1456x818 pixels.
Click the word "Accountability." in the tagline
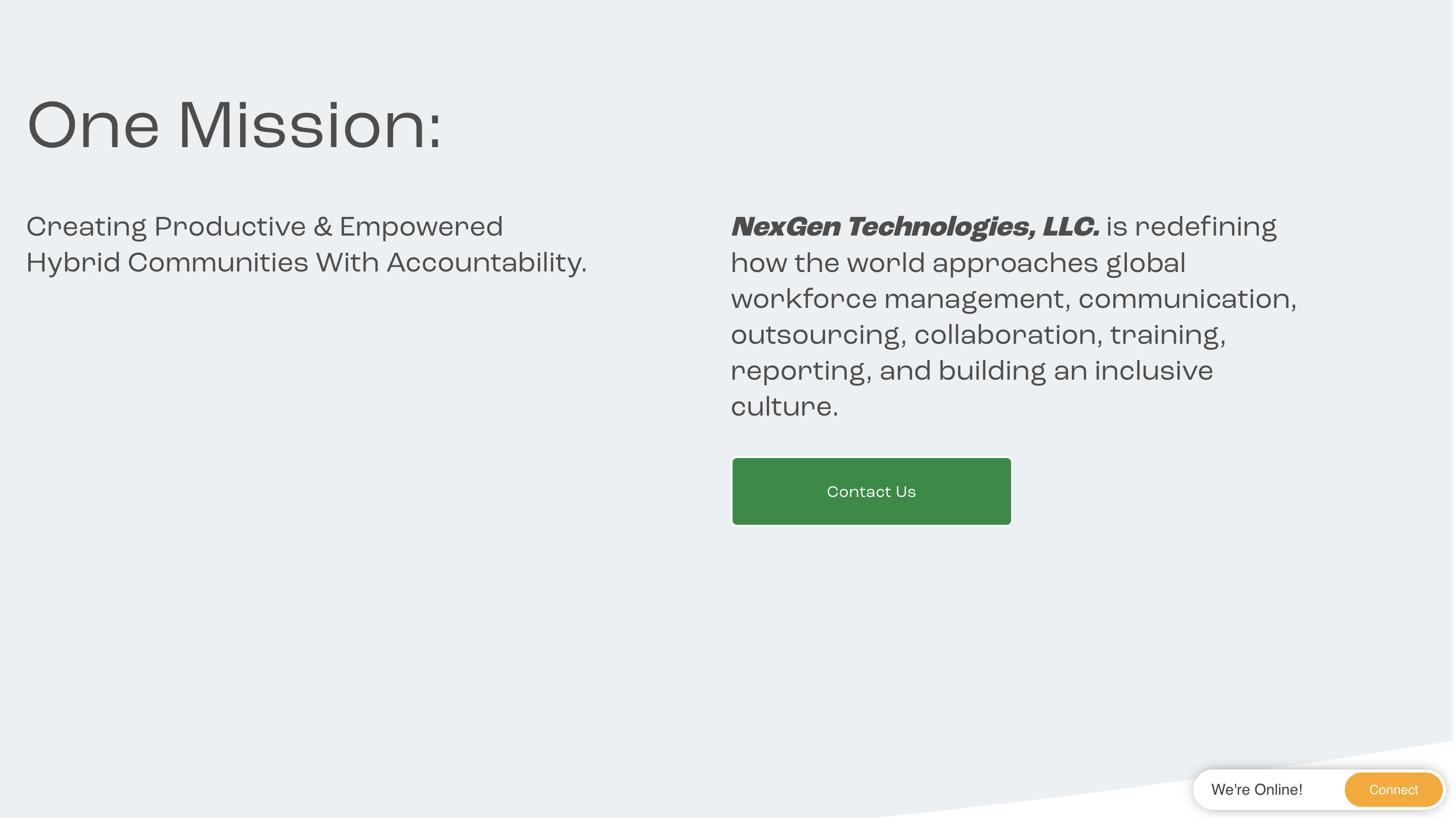(x=487, y=263)
